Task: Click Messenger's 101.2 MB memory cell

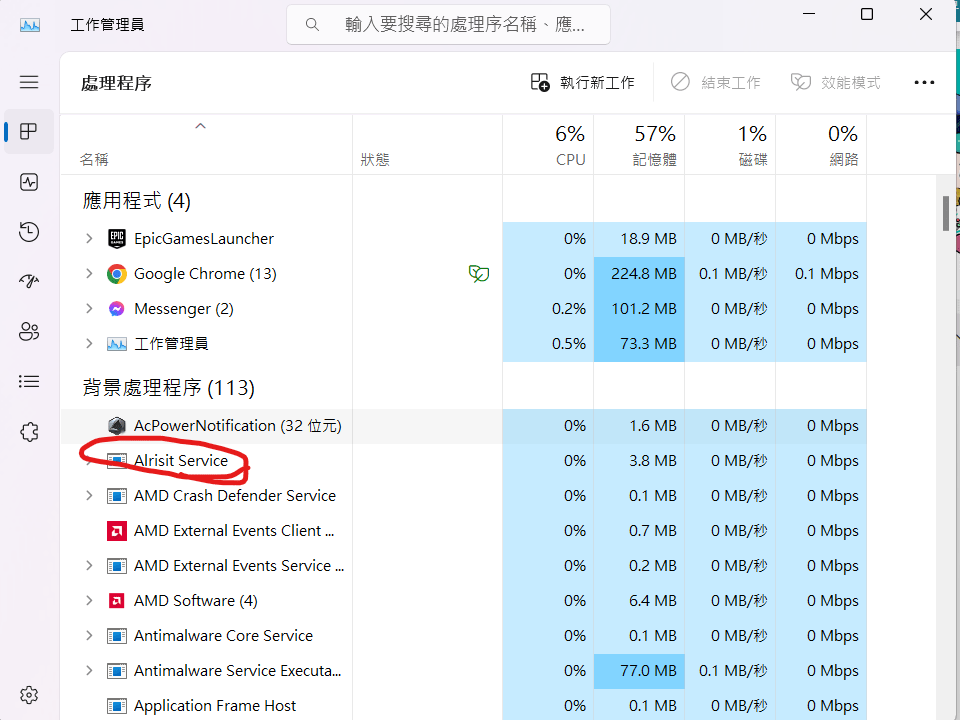Action: [x=639, y=309]
